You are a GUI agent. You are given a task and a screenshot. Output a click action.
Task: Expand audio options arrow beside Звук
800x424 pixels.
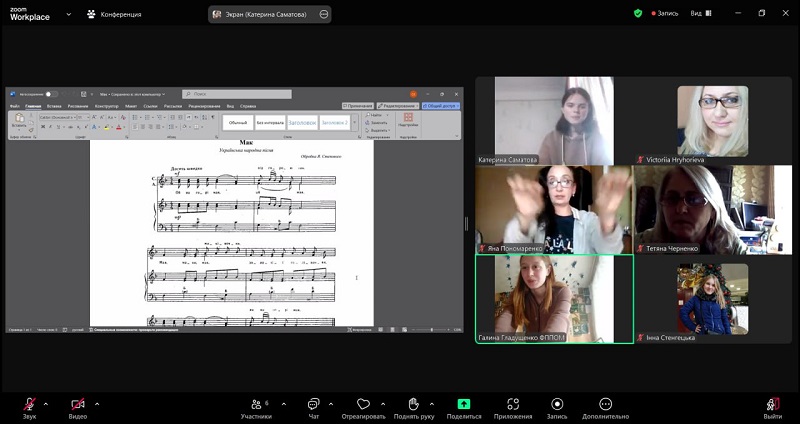pyautogui.click(x=46, y=404)
